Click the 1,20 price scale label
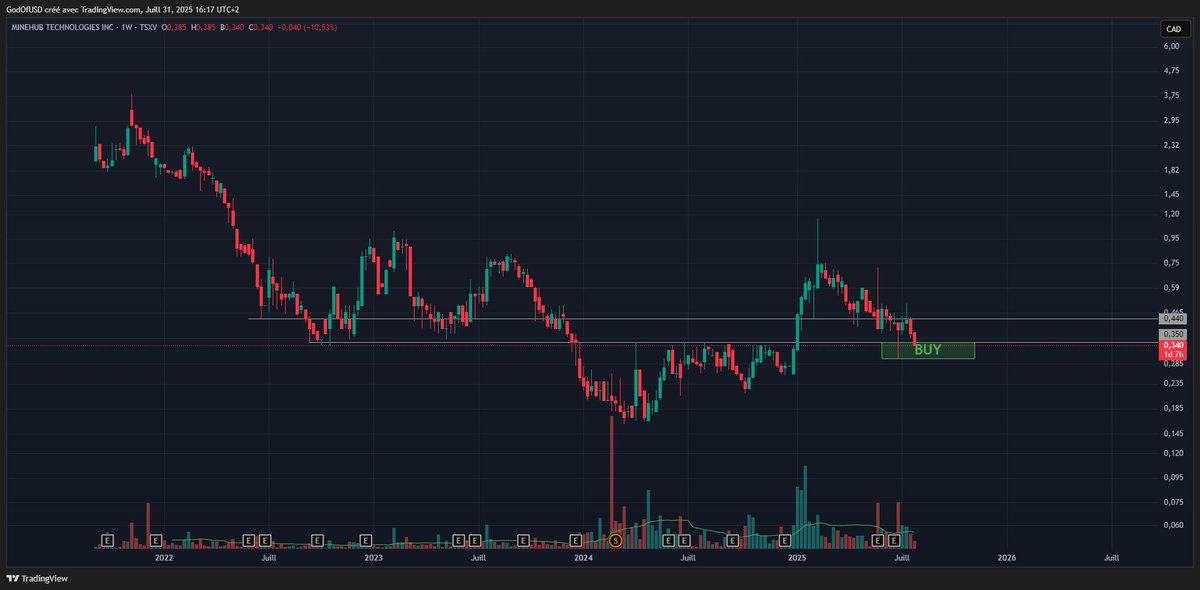The width and height of the screenshot is (1200, 590). point(1172,214)
